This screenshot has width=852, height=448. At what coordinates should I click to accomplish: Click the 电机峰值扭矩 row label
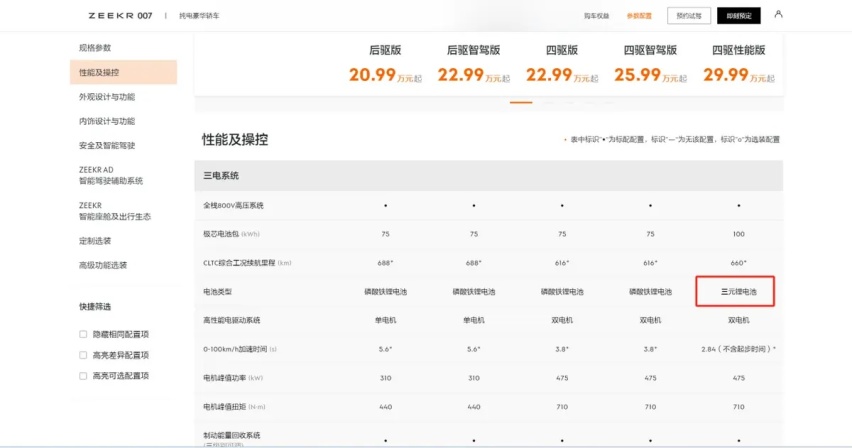234,407
